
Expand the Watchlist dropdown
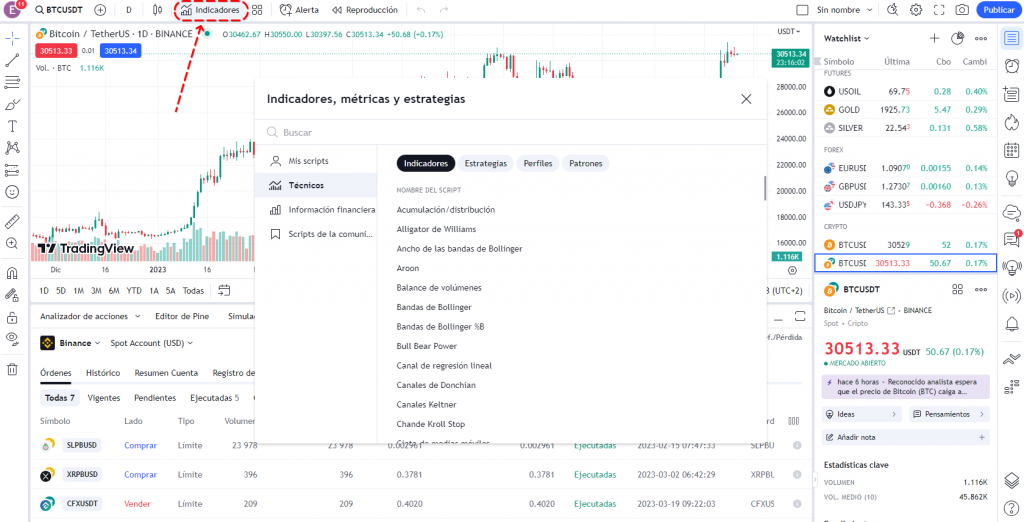[847, 39]
